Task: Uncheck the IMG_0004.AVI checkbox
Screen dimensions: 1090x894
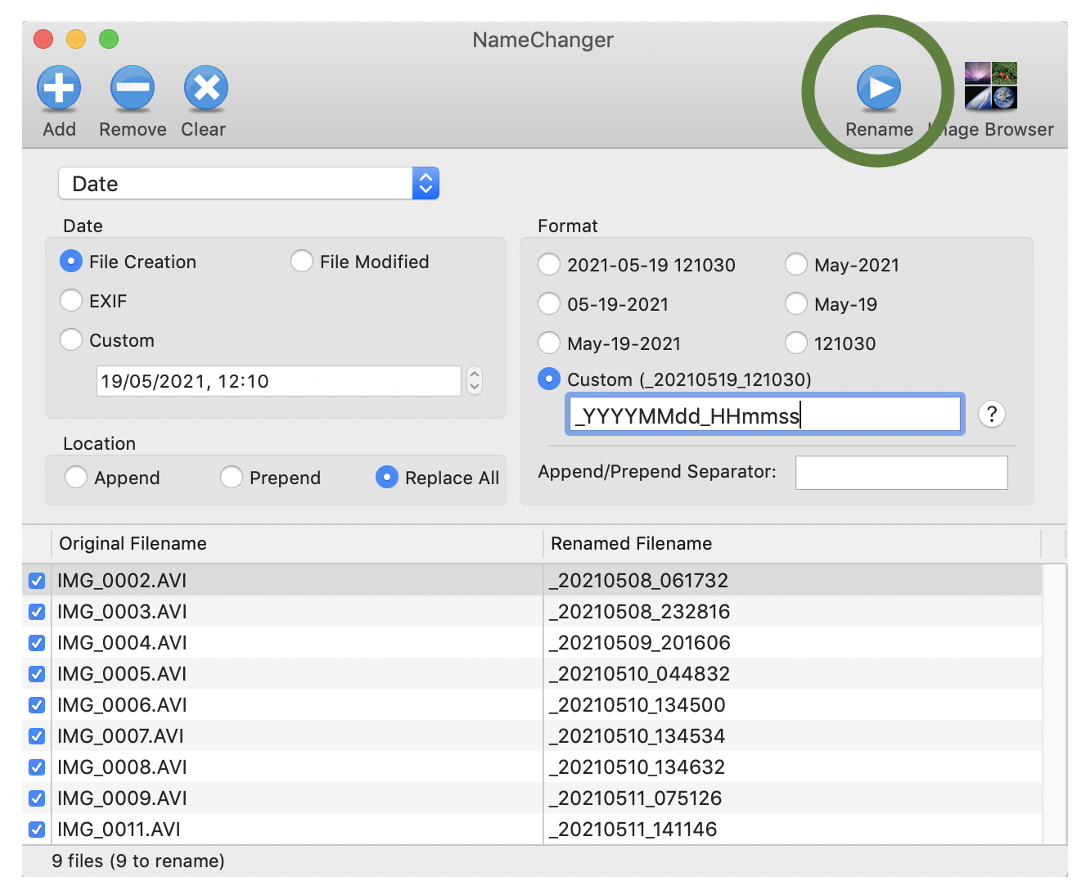Action: point(37,643)
